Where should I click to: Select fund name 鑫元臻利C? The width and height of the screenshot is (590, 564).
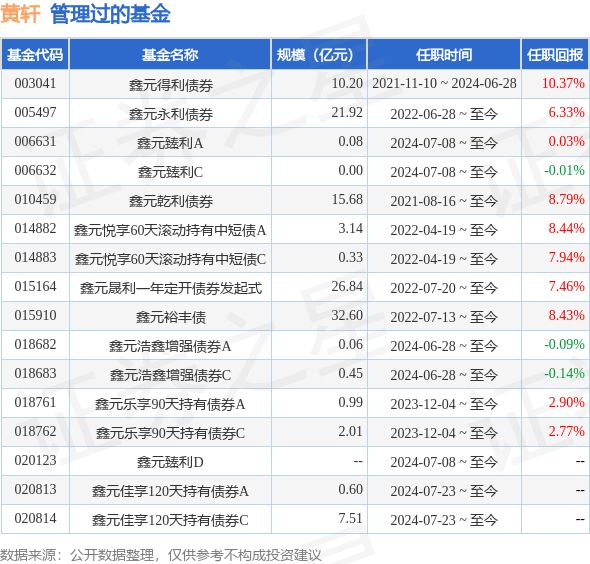[170, 172]
